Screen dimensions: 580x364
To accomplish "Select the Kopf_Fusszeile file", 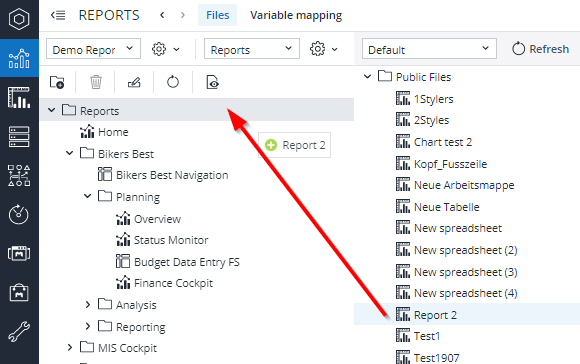I will coord(450,164).
